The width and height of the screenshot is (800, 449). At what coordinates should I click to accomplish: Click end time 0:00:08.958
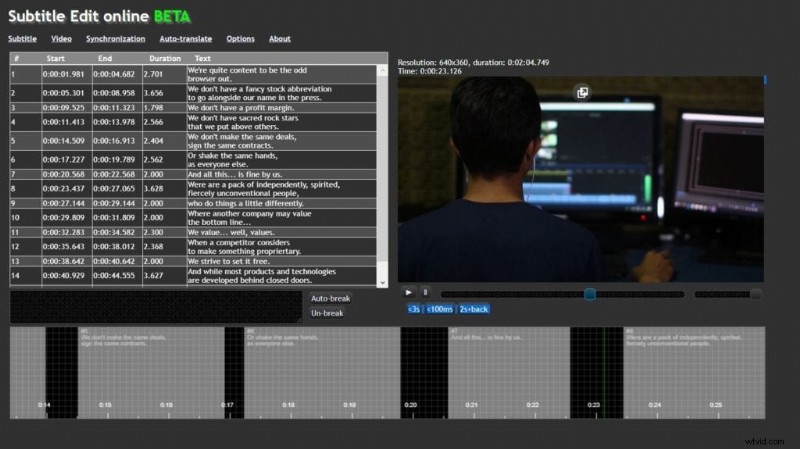pyautogui.click(x=114, y=93)
